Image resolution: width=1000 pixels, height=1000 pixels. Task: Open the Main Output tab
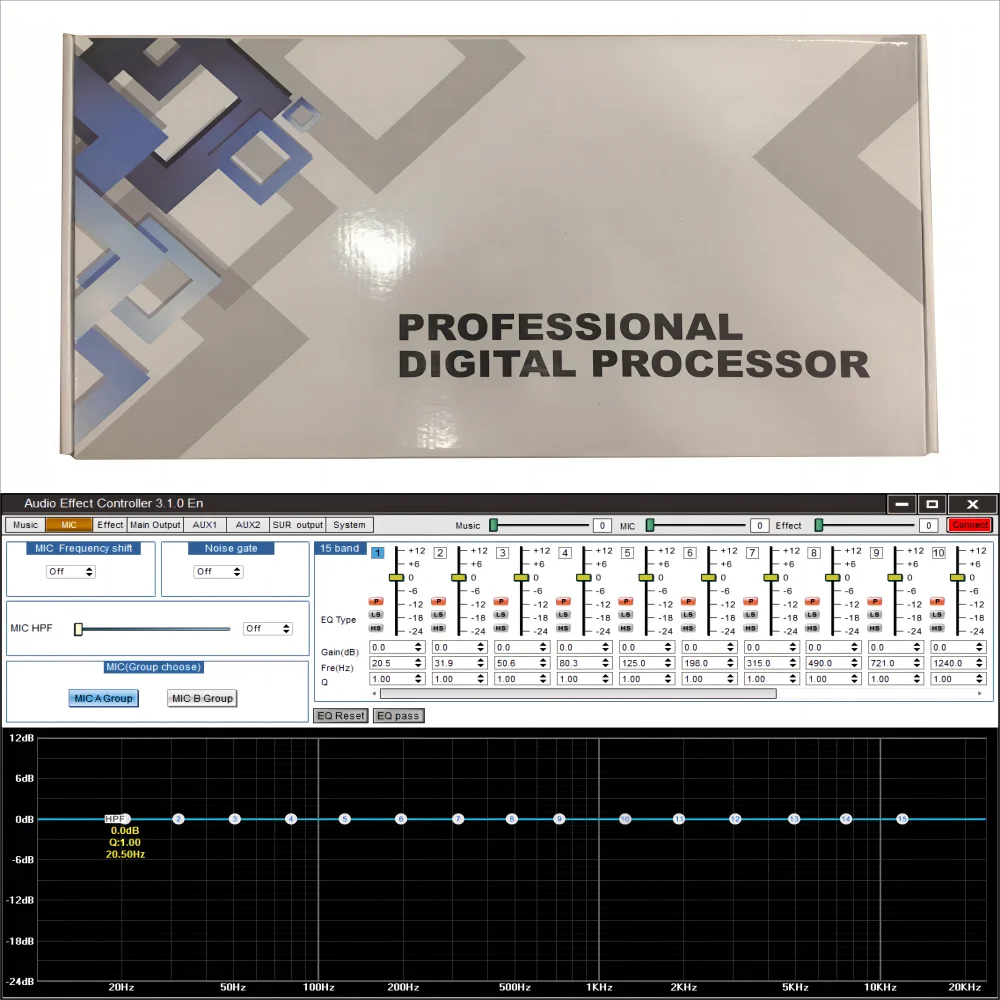155,525
